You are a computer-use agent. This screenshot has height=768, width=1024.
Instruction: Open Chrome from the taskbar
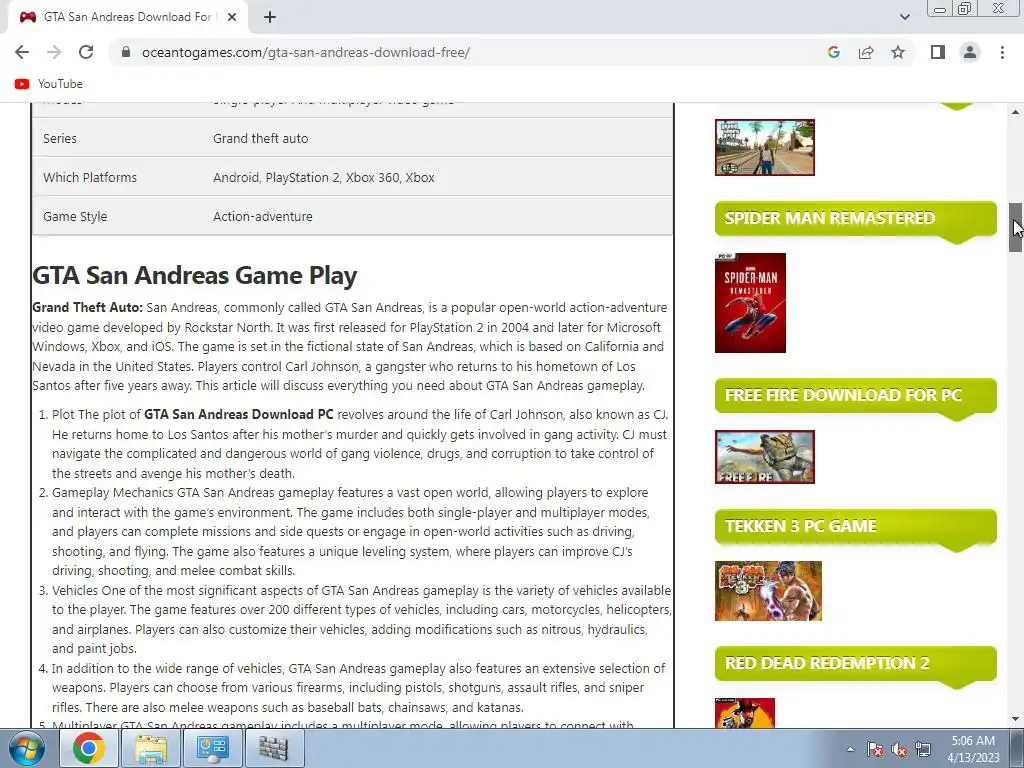coord(89,748)
